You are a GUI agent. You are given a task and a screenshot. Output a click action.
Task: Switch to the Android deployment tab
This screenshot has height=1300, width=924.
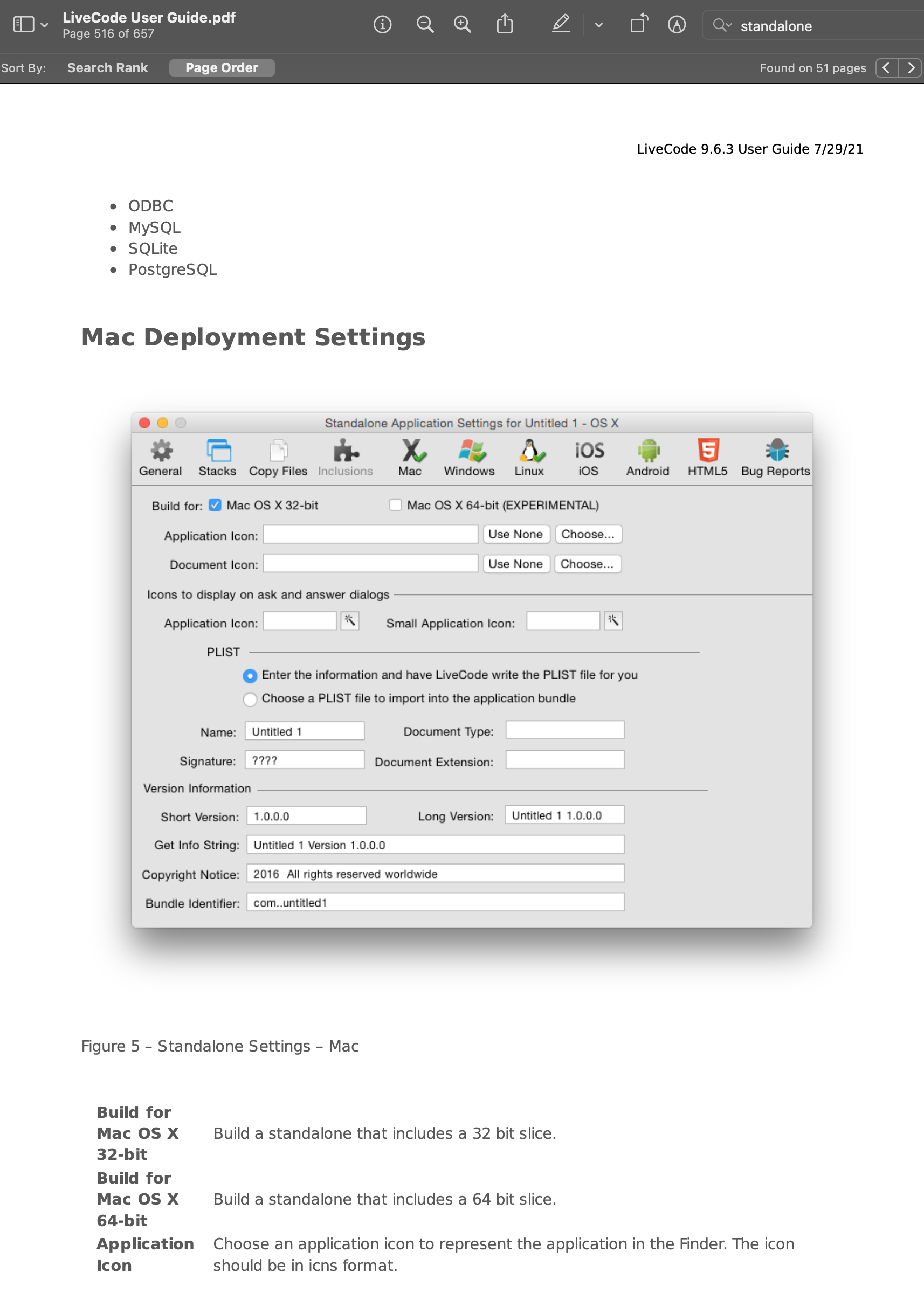[648, 458]
